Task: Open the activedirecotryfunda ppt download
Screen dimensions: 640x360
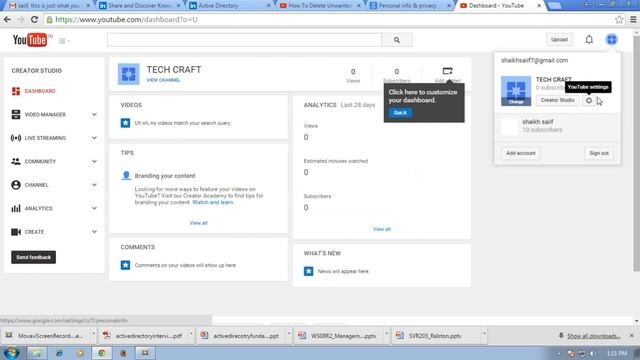Action: 241,336
